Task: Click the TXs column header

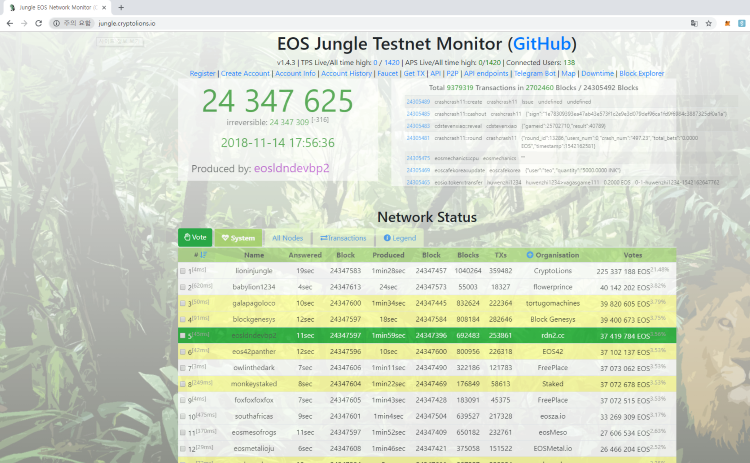Action: coord(500,255)
